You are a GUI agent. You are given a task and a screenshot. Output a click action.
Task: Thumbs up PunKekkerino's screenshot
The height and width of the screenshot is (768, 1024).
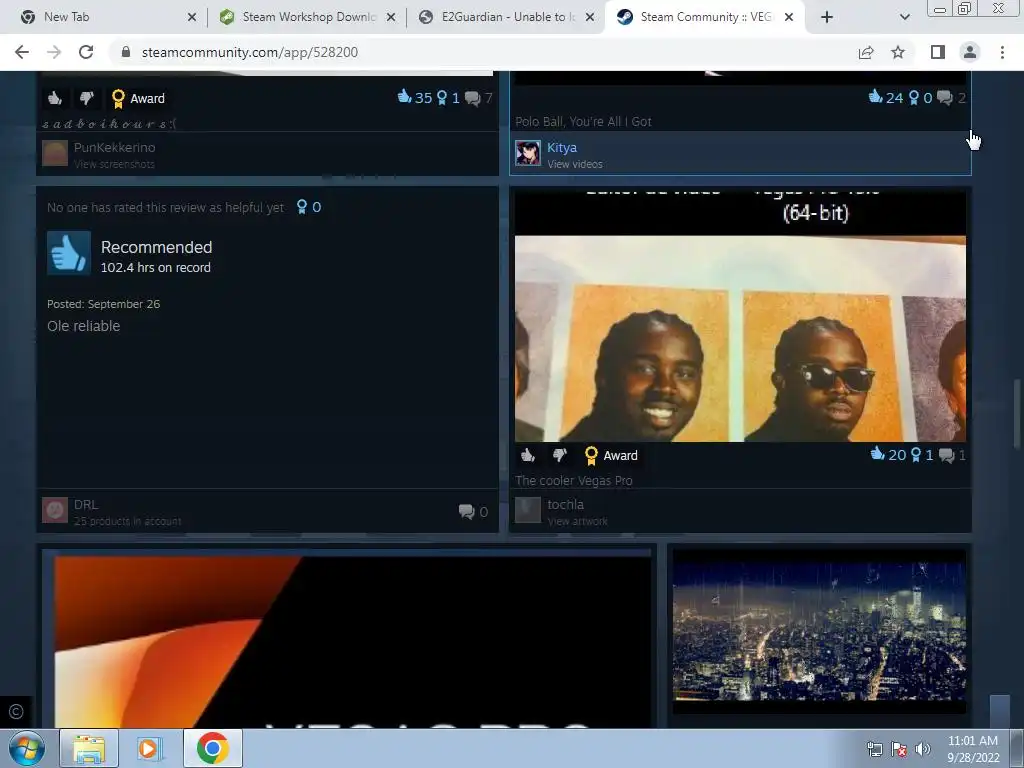pos(55,98)
